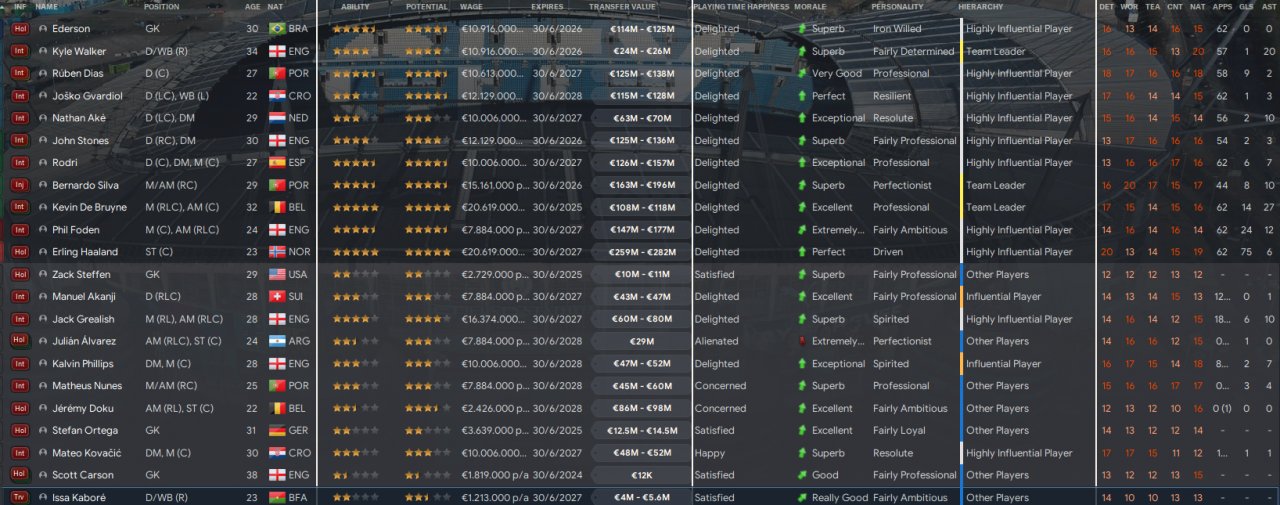The height and width of the screenshot is (505, 1280).
Task: Click the Int status badge for Kyle Walker
Action: pos(20,51)
